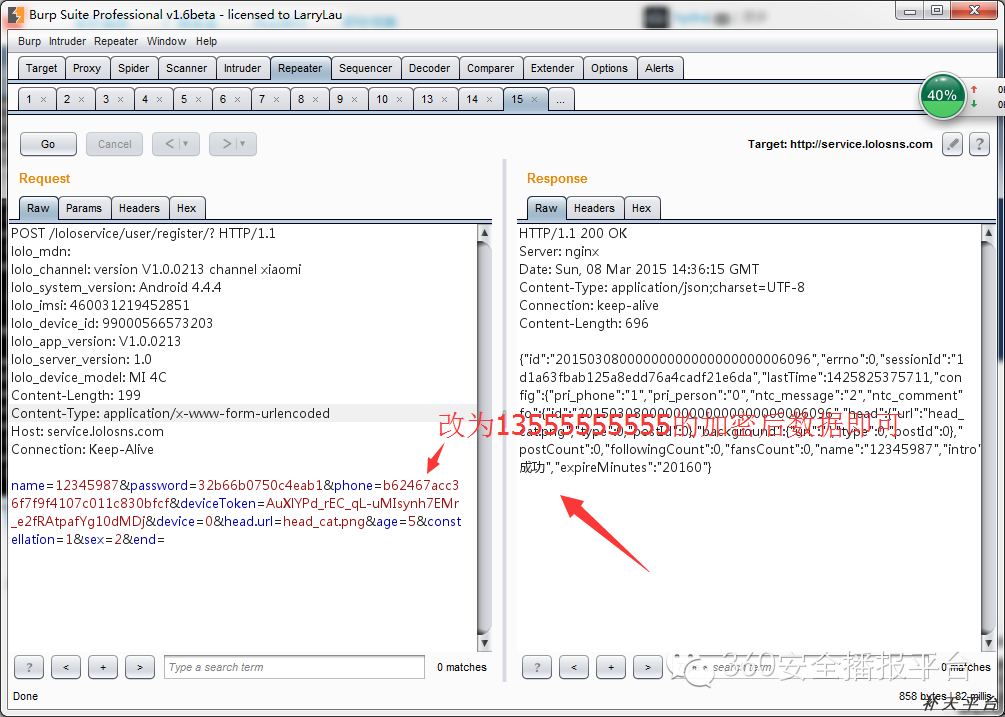Click request search next '>' button

(x=140, y=667)
